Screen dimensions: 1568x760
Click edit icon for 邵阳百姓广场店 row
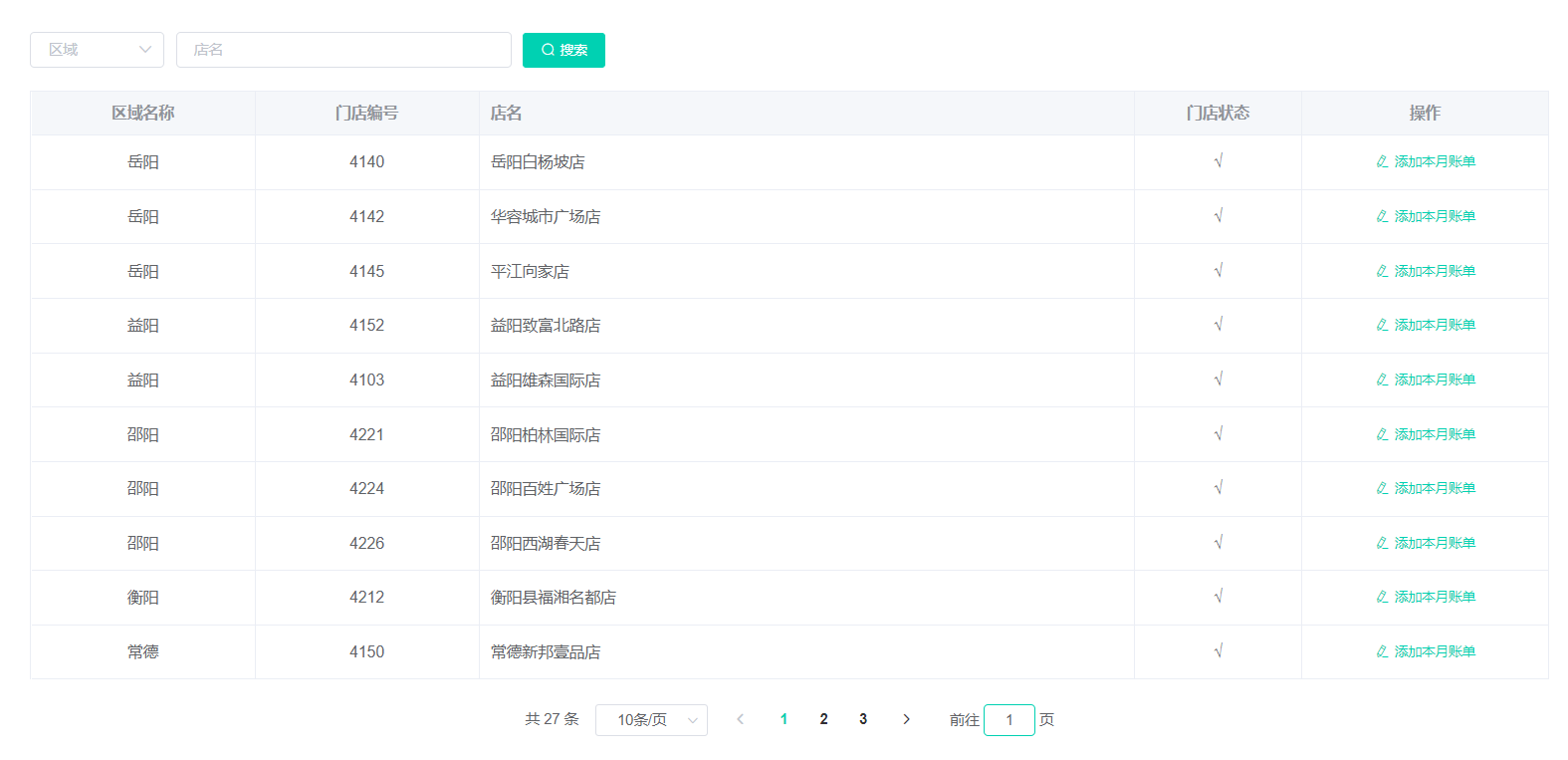tap(1382, 488)
